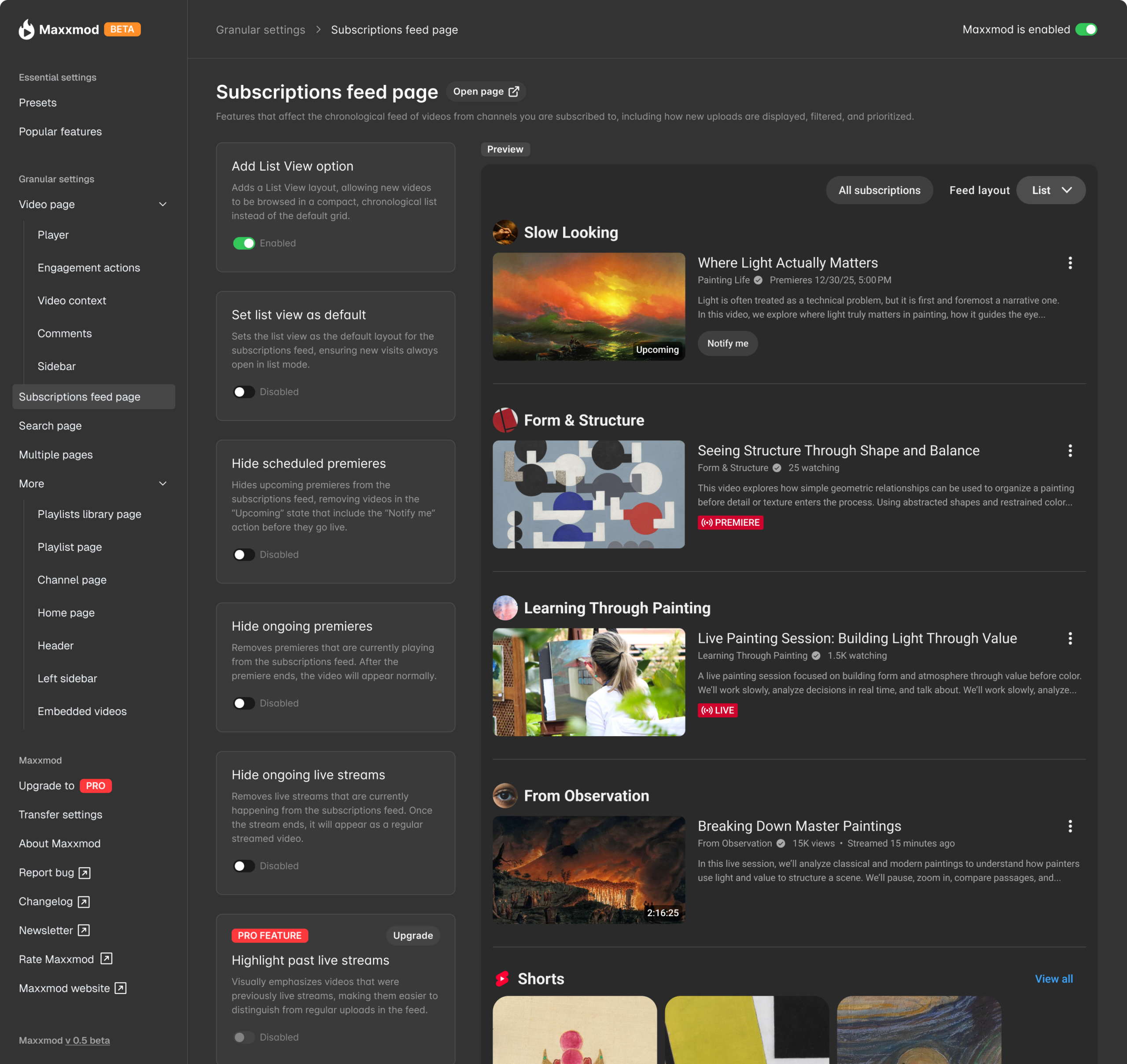Click the Slow Looking channel avatar

[505, 232]
